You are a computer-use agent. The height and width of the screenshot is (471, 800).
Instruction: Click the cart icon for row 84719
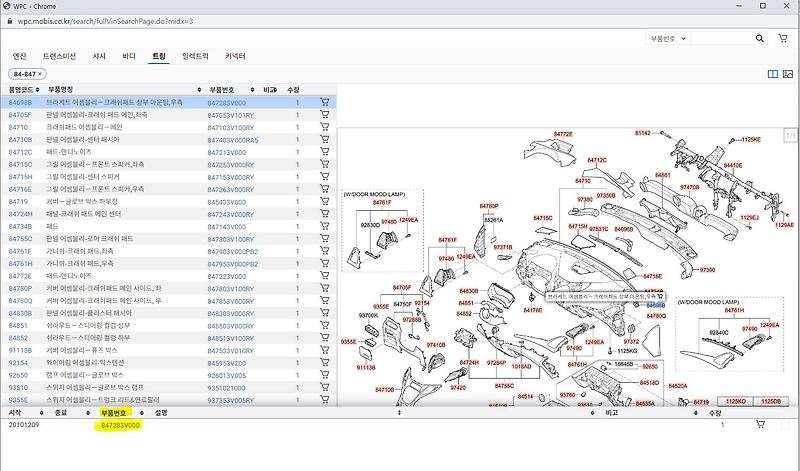point(324,201)
